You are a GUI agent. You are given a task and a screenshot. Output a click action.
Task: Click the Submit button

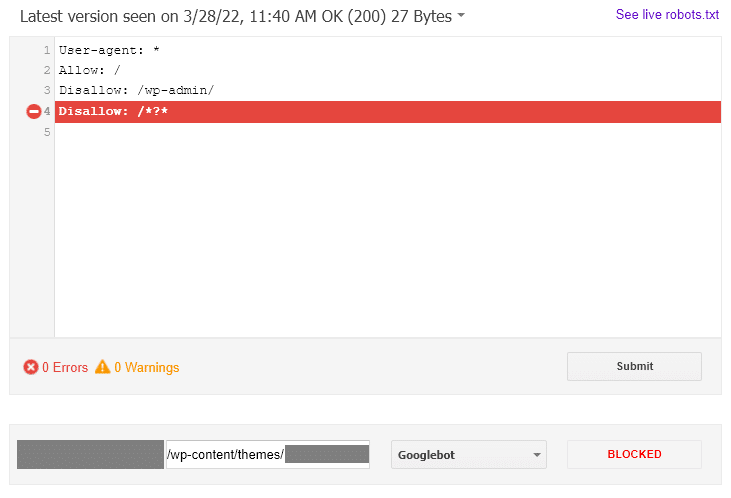coord(634,367)
